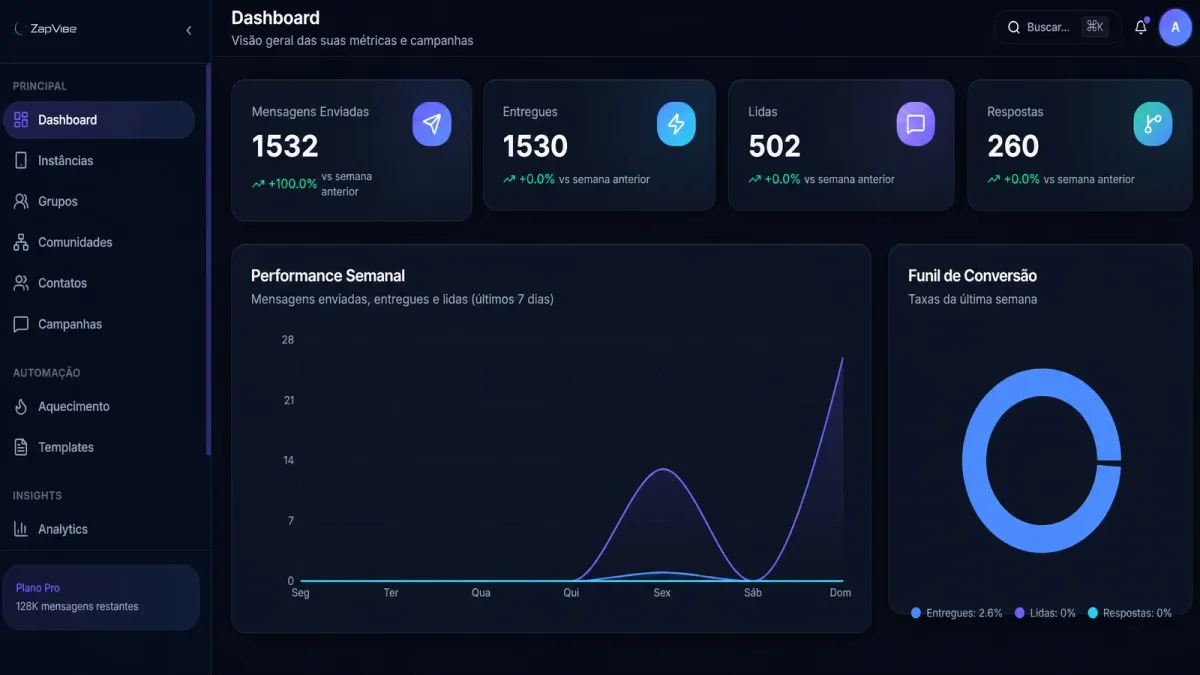Click the 260 Respostas value
Viewport: 1200px width, 675px height.
[1013, 147]
